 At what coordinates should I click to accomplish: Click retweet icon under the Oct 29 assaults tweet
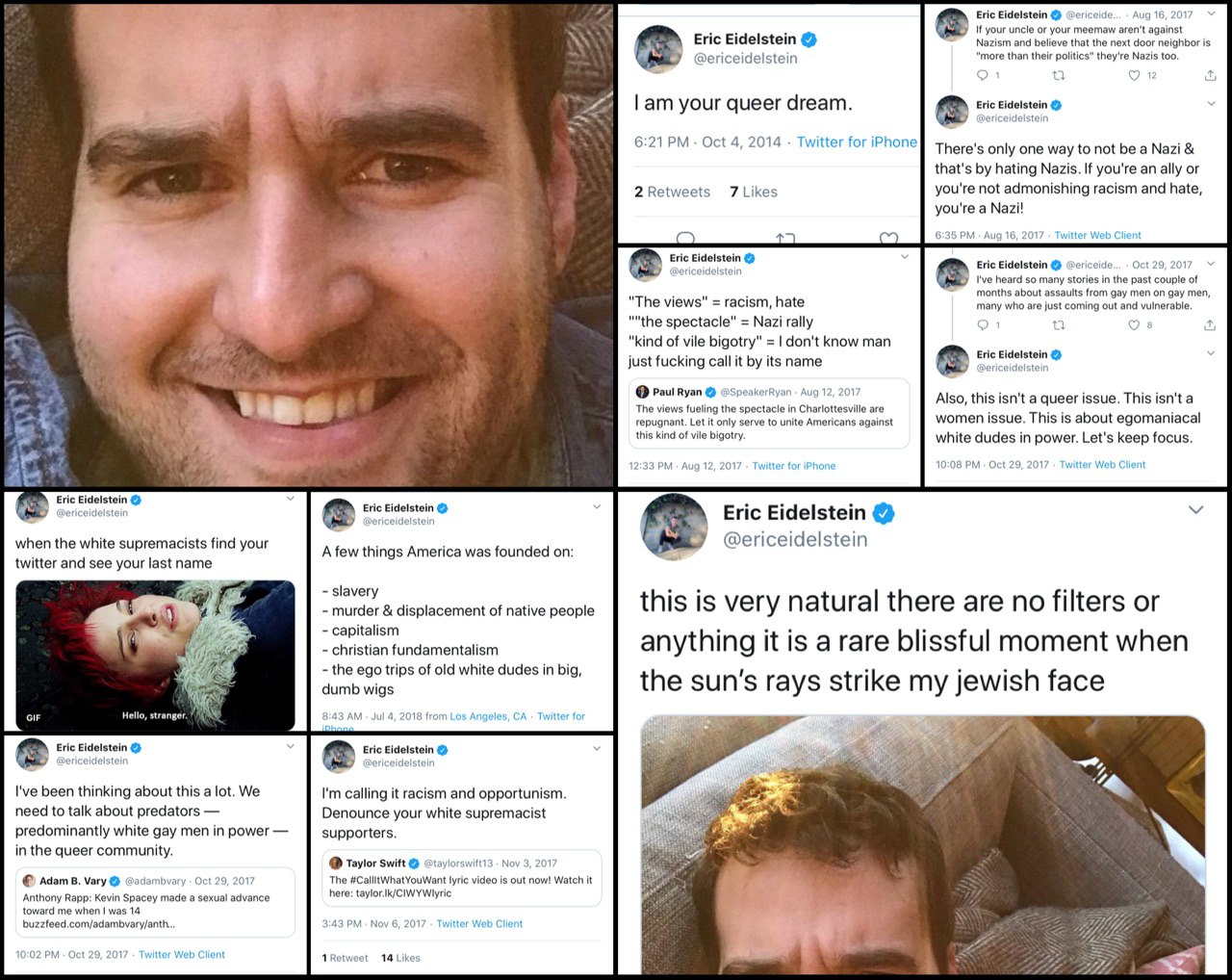(x=1059, y=325)
